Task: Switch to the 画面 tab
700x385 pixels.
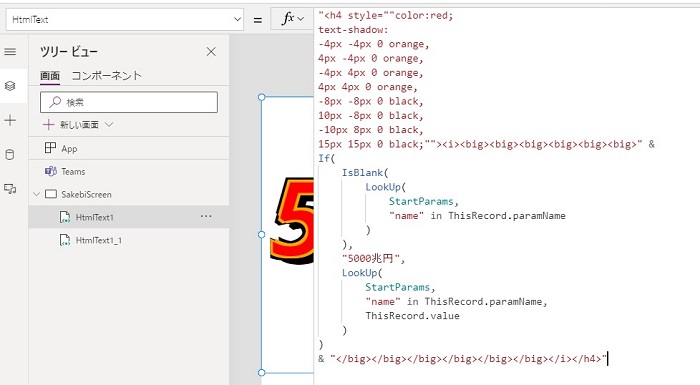Action: 50,76
